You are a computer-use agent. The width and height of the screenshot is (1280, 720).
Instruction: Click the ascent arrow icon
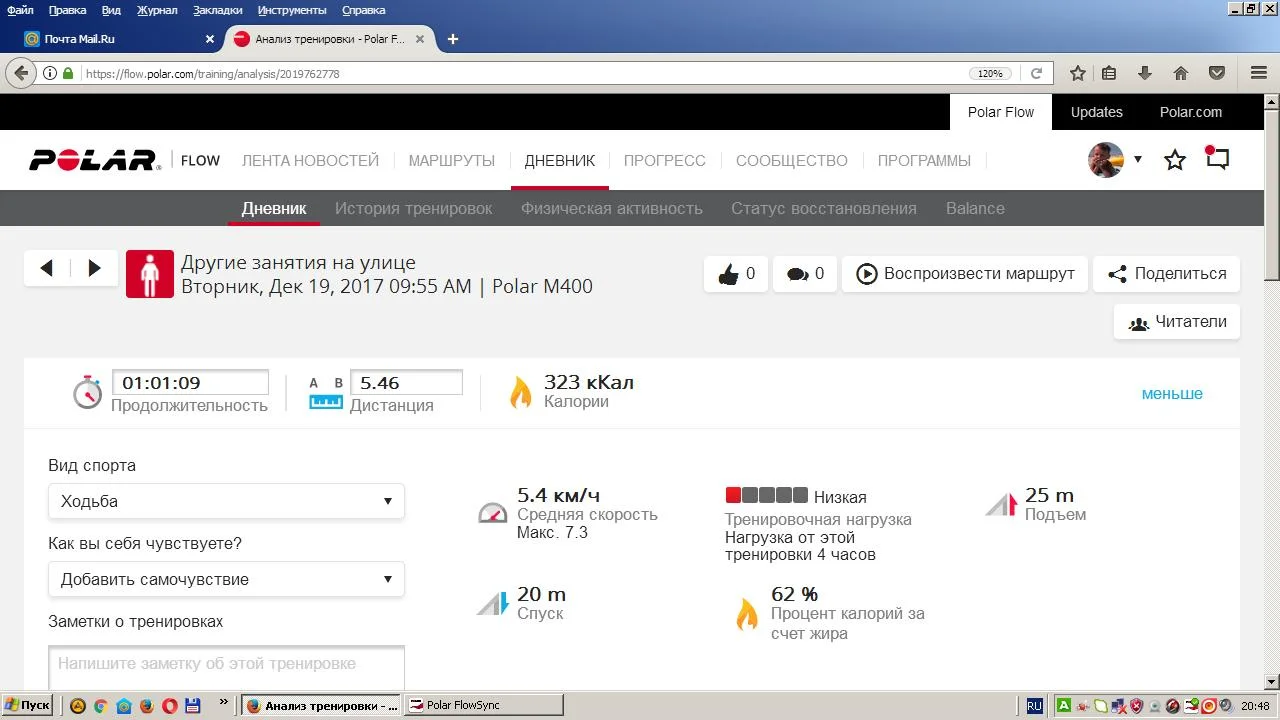click(1001, 504)
